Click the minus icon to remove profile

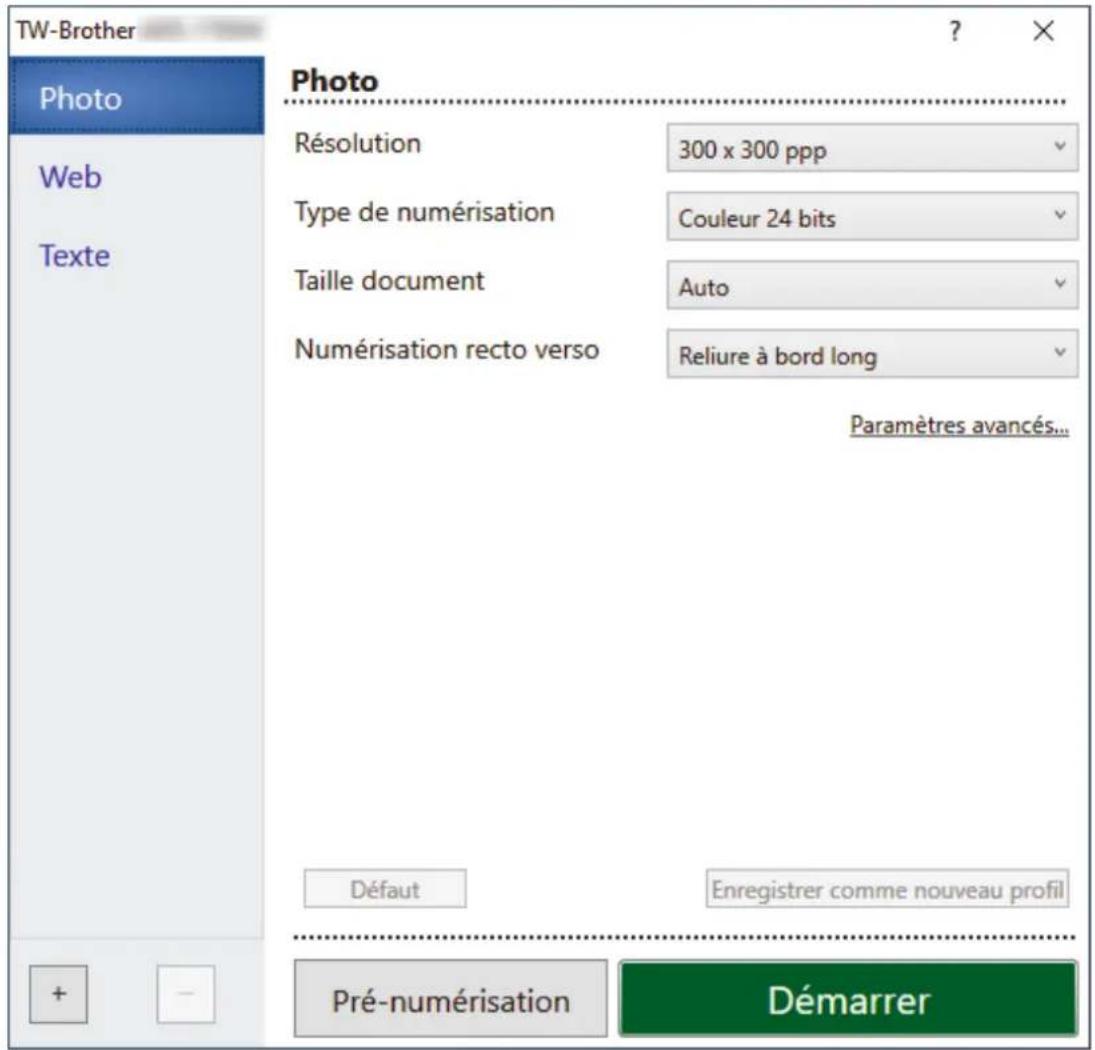click(x=186, y=993)
